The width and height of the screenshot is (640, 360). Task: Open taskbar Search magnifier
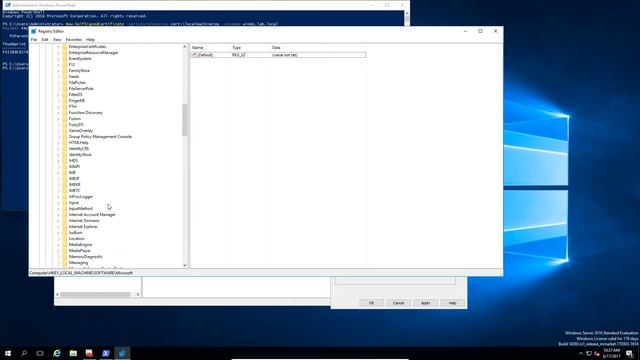(x=24, y=353)
